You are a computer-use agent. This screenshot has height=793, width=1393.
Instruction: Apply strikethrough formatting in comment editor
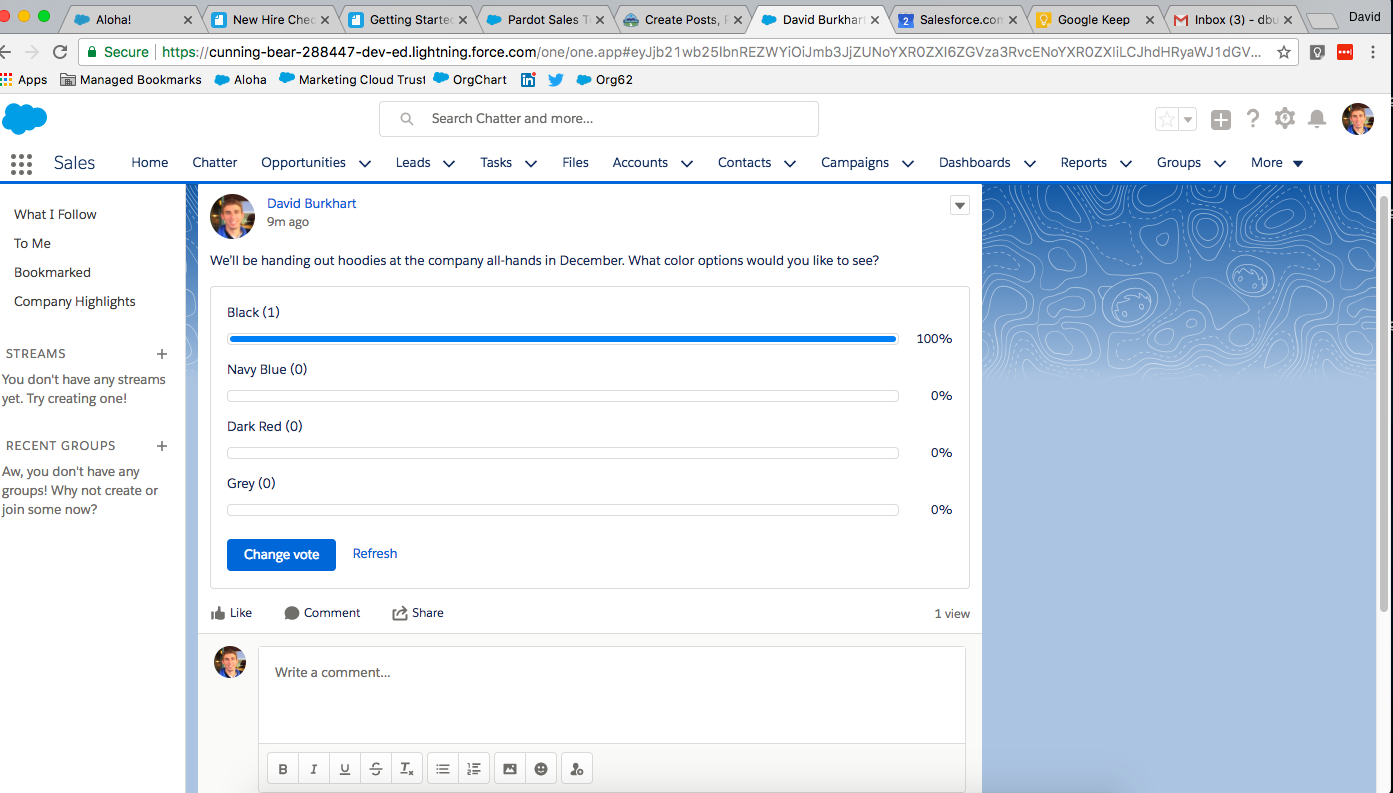[x=376, y=769]
